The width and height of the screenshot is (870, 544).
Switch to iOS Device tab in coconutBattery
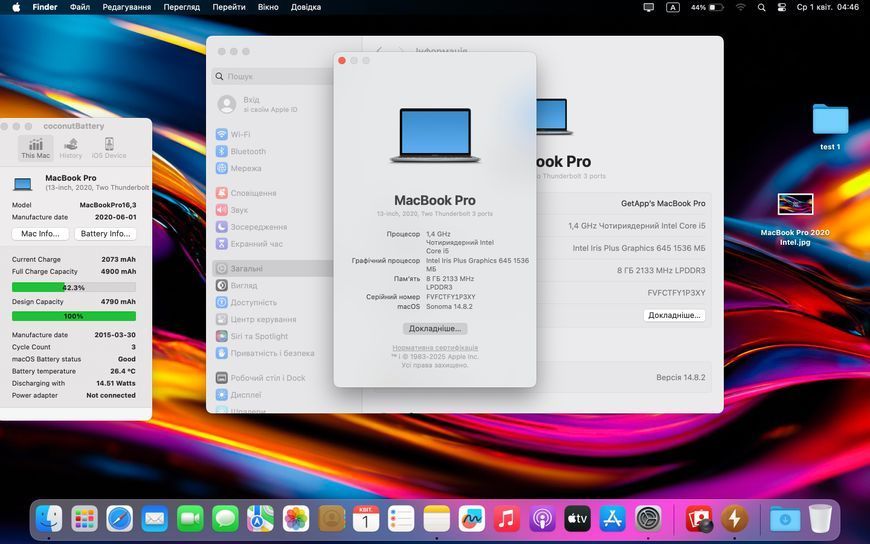(x=109, y=148)
